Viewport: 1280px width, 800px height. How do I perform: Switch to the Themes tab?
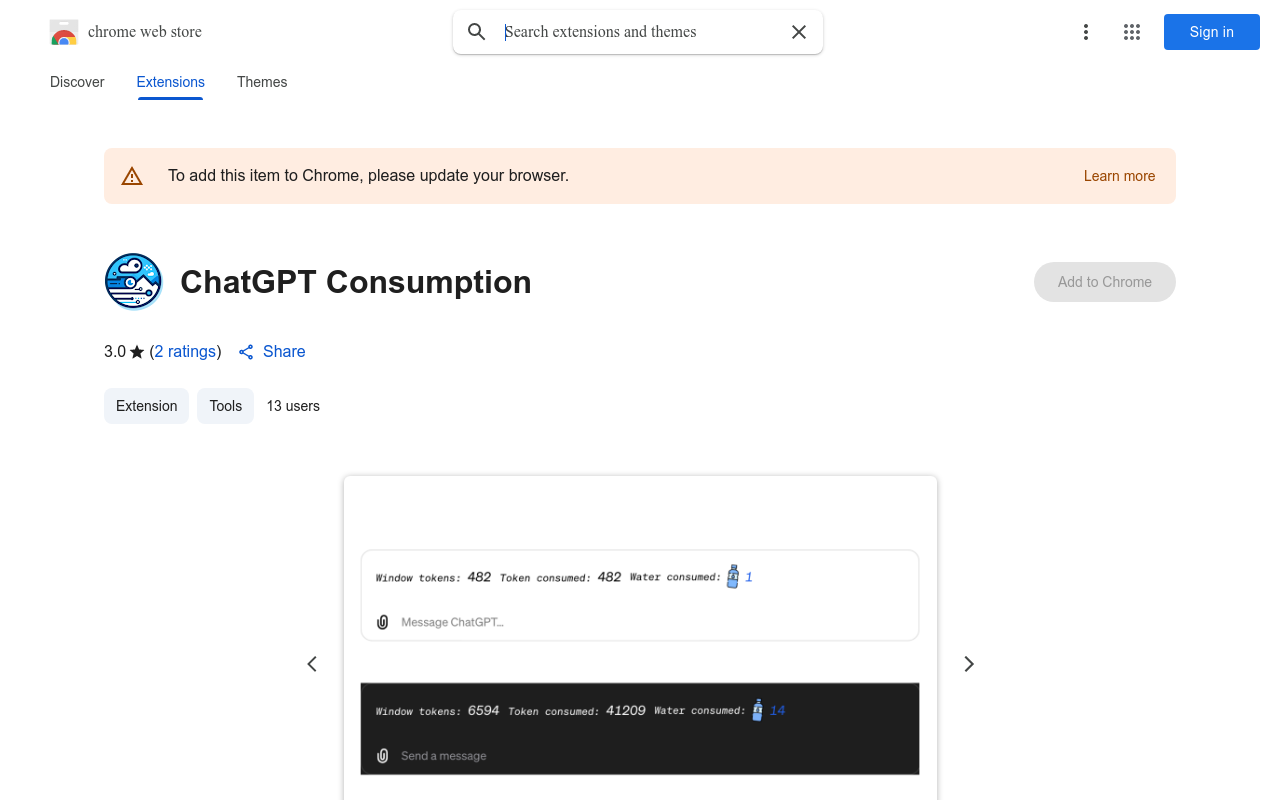point(262,82)
